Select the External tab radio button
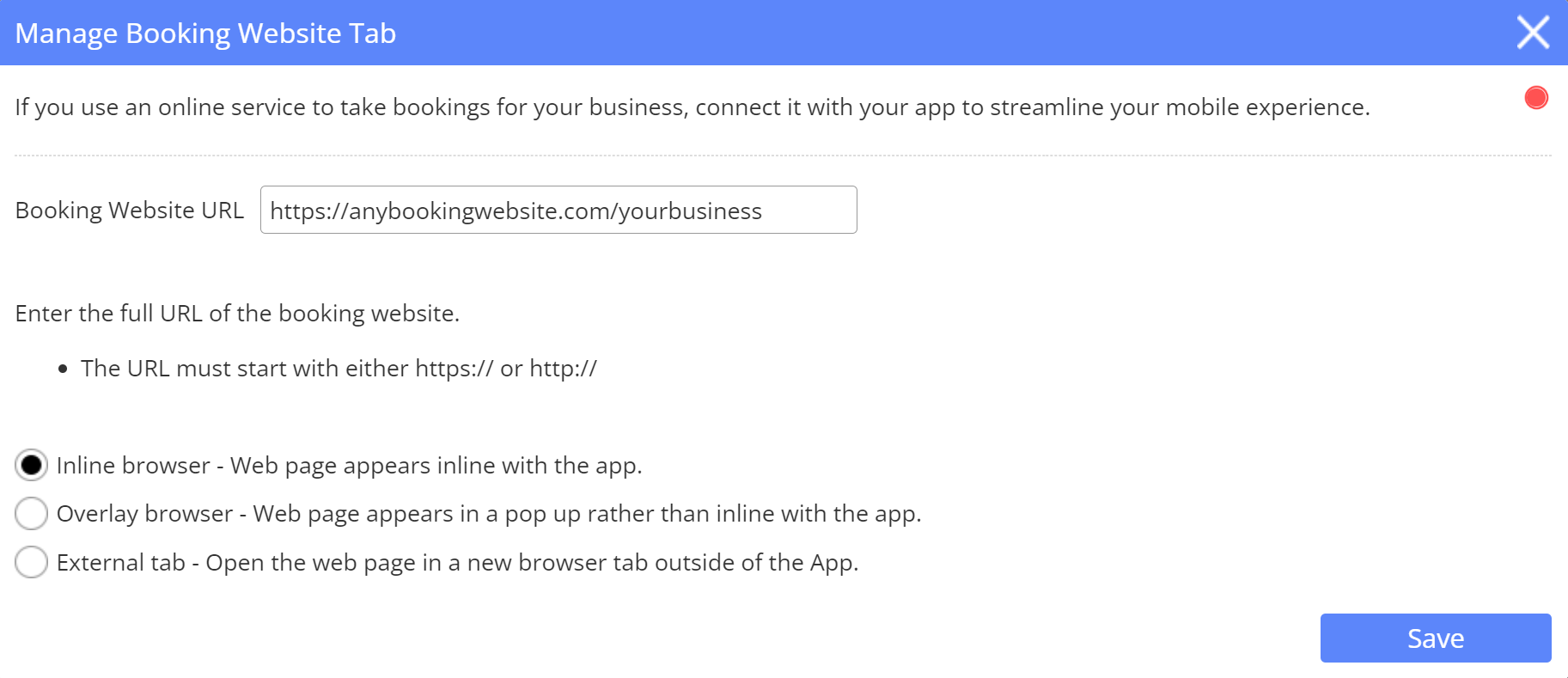 click(32, 562)
